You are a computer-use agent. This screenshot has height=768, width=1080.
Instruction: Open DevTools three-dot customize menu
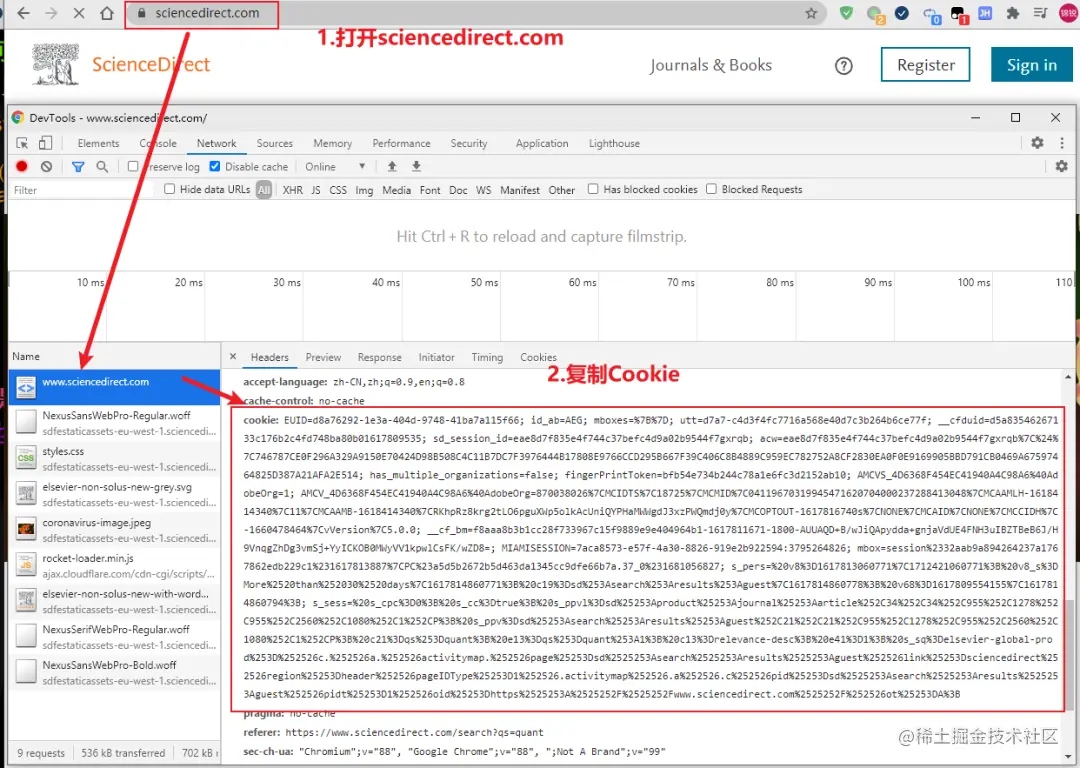pyautogui.click(x=1062, y=143)
